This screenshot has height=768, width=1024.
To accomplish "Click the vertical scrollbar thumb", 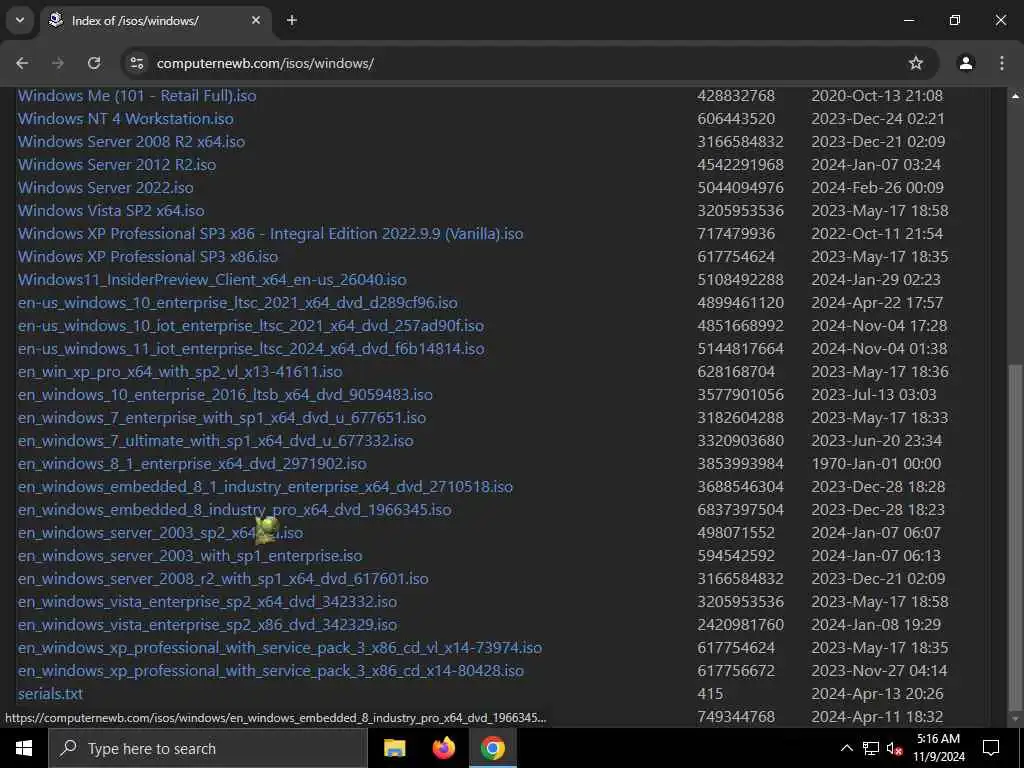I will click(x=1016, y=536).
